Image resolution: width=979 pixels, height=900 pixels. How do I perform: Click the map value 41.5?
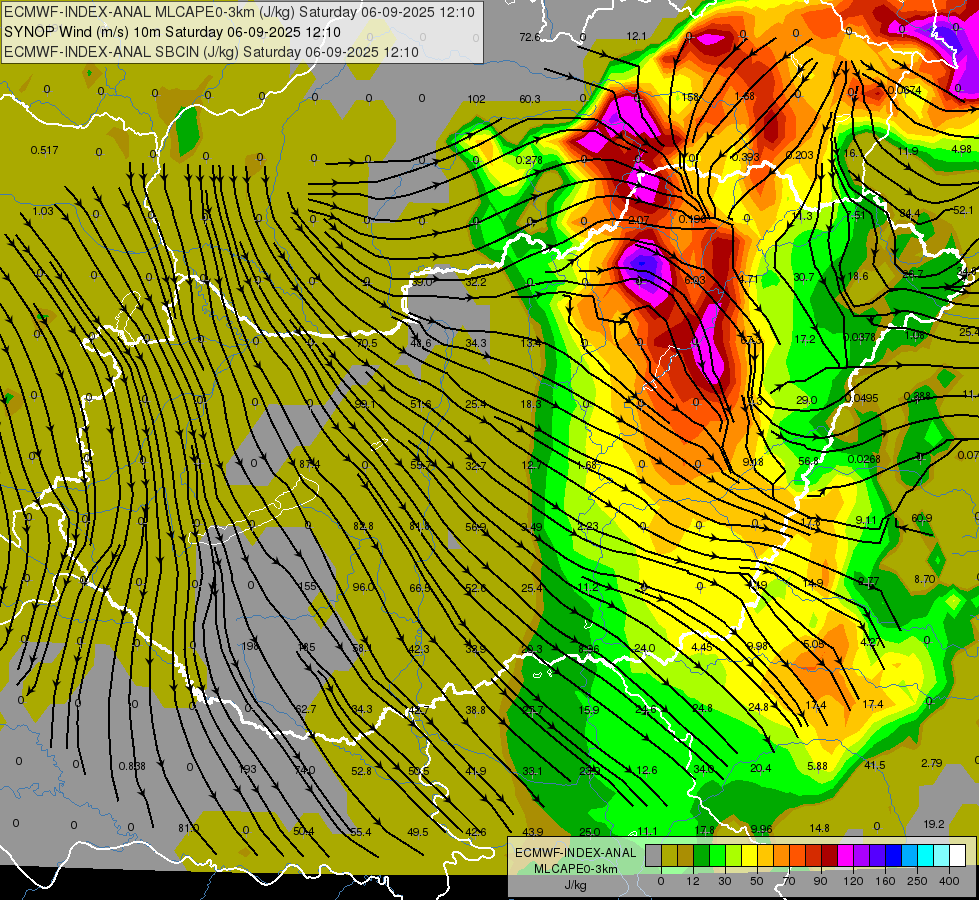tap(875, 765)
